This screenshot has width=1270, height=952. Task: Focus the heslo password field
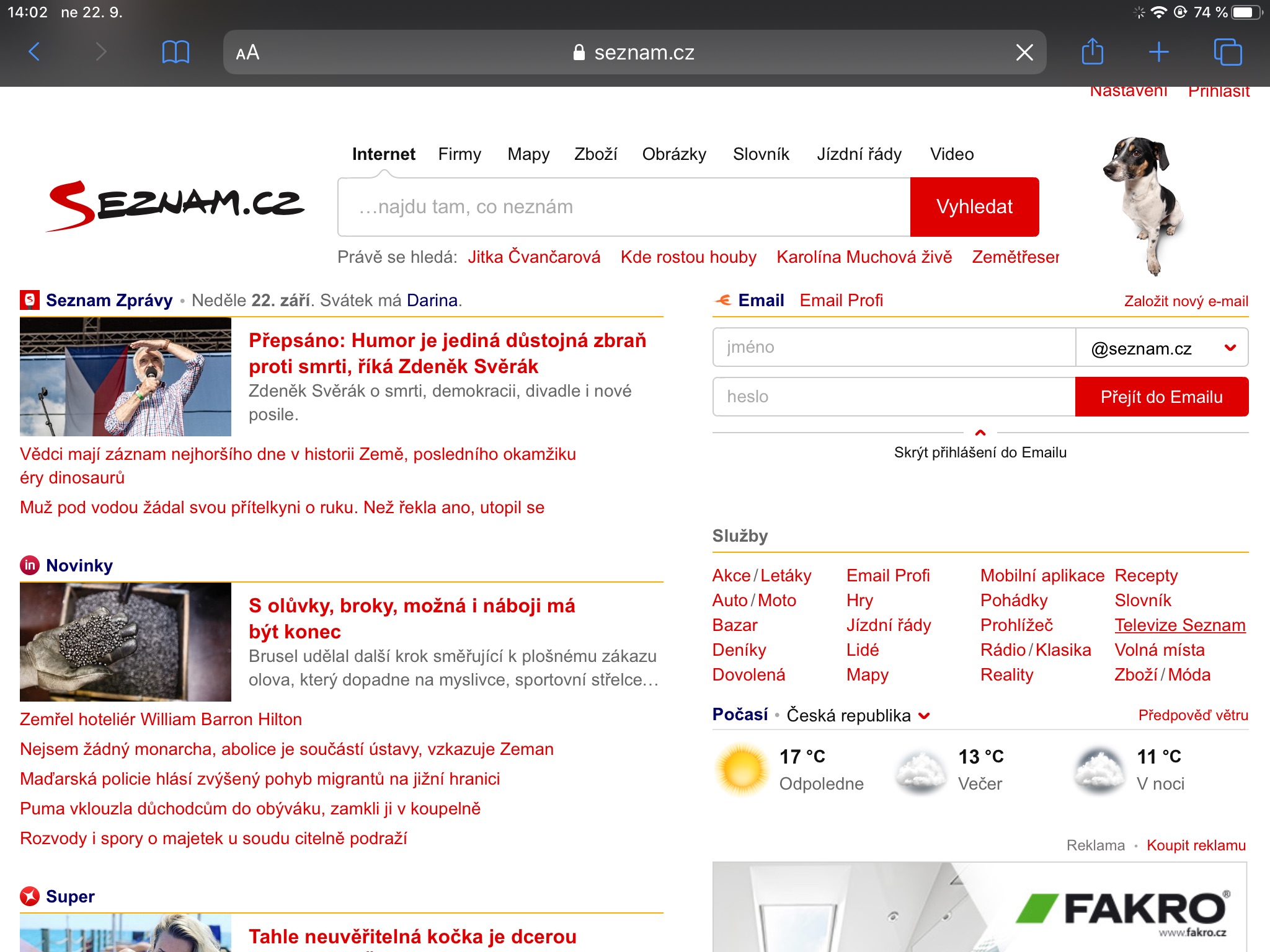pyautogui.click(x=894, y=397)
